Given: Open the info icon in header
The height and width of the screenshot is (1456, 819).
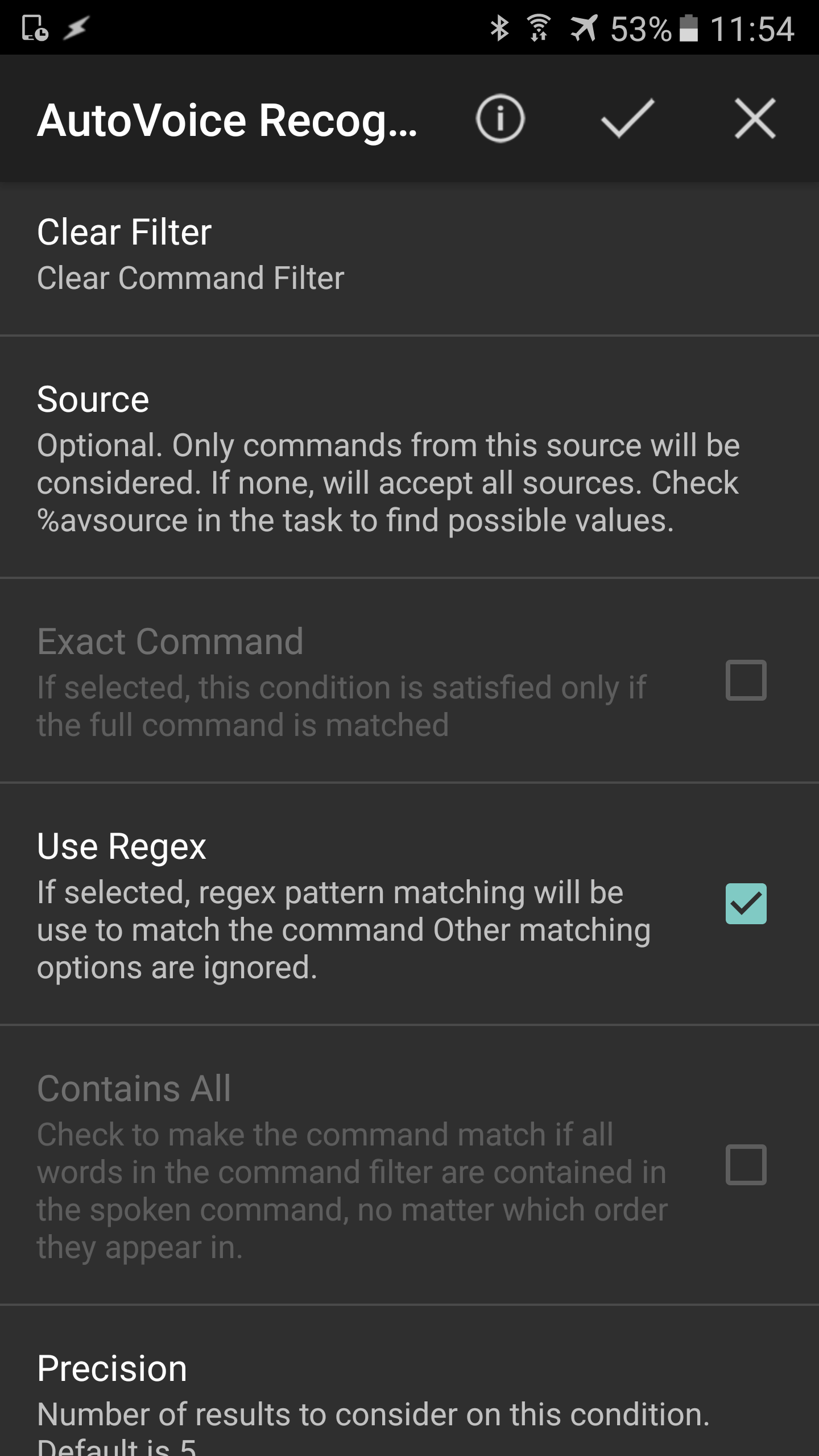Looking at the screenshot, I should 500,119.
